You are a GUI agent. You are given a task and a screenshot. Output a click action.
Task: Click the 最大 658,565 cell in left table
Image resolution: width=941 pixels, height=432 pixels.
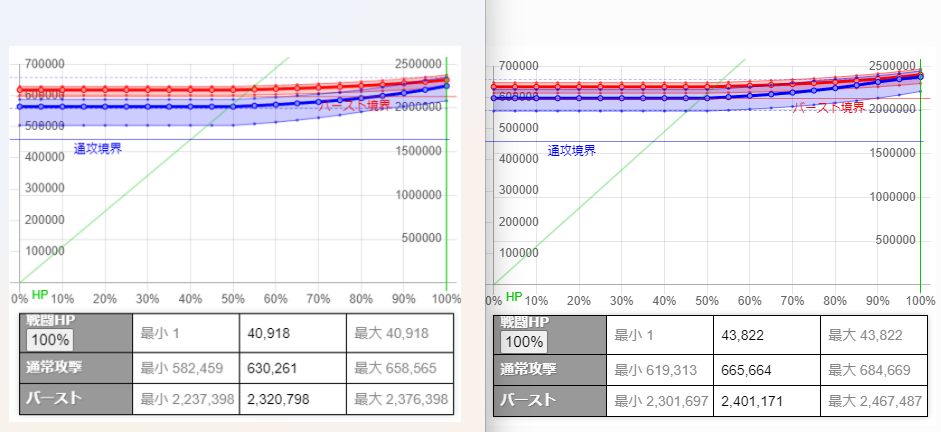399,366
